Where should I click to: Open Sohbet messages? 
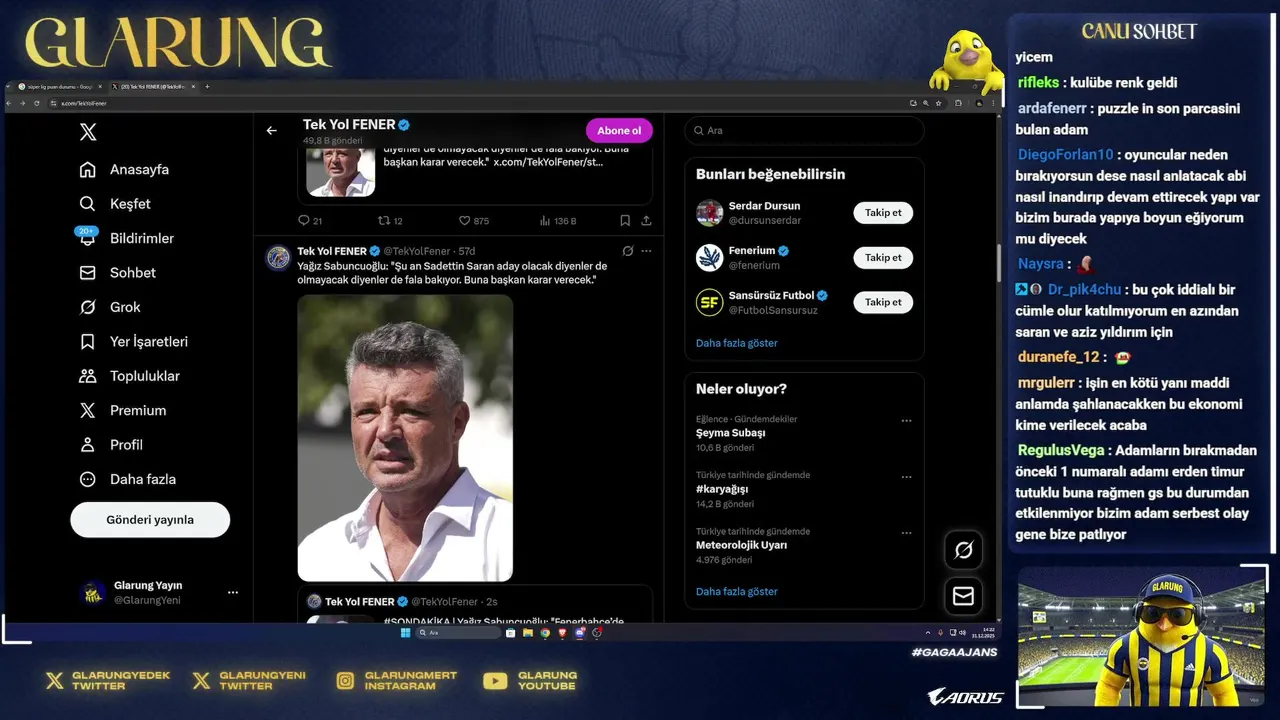(x=117, y=273)
